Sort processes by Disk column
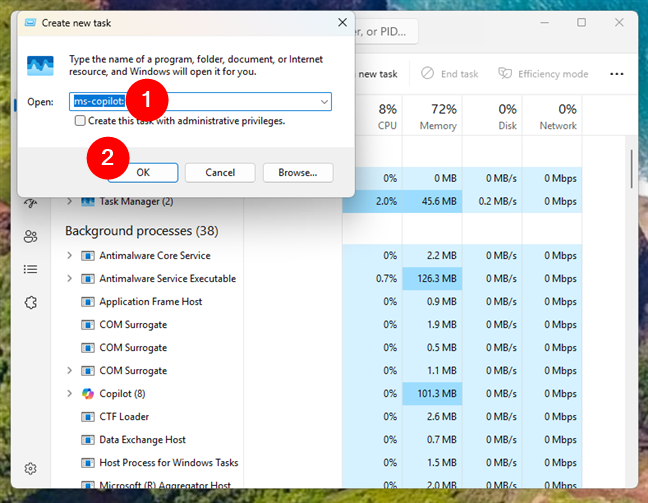This screenshot has width=648, height=503. (492, 116)
